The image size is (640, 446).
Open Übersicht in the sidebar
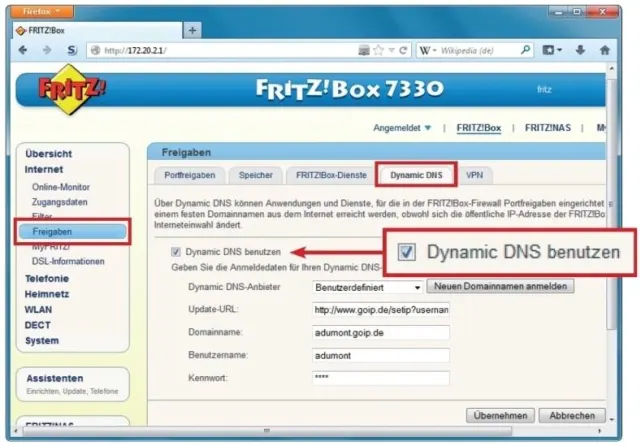coord(48,154)
